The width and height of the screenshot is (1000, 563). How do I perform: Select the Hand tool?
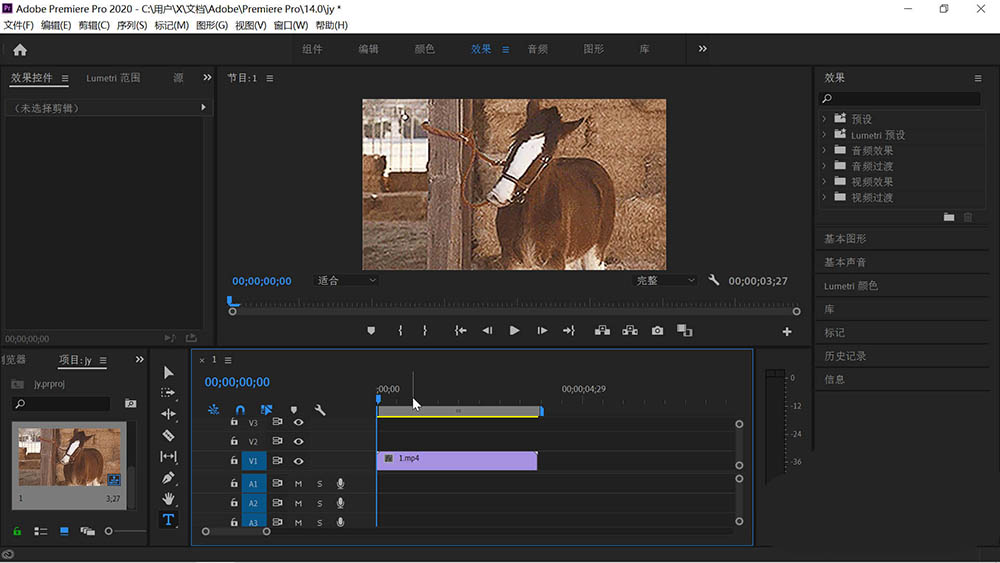click(168, 498)
